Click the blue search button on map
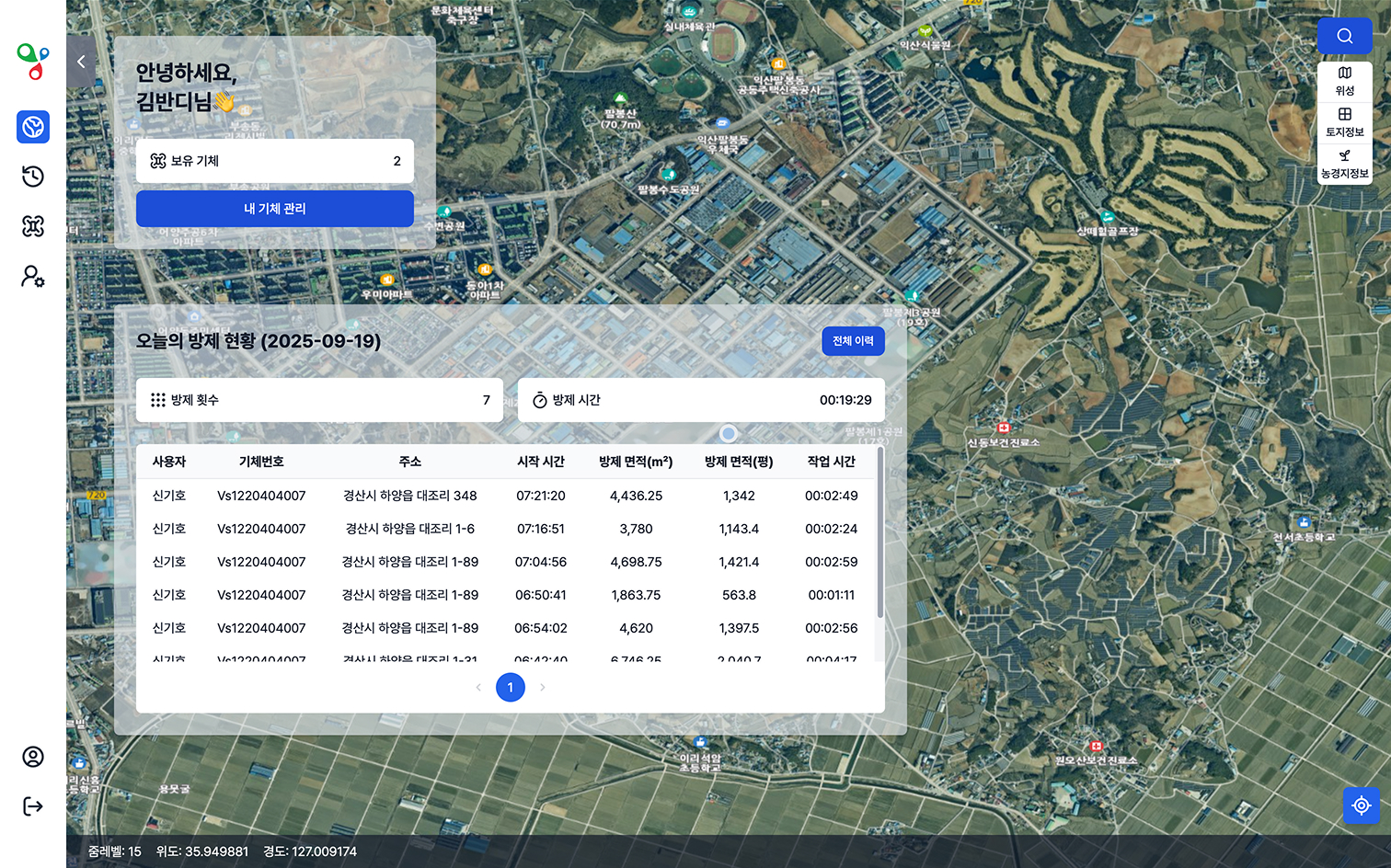Viewport: 1391px width, 868px height. click(x=1344, y=36)
